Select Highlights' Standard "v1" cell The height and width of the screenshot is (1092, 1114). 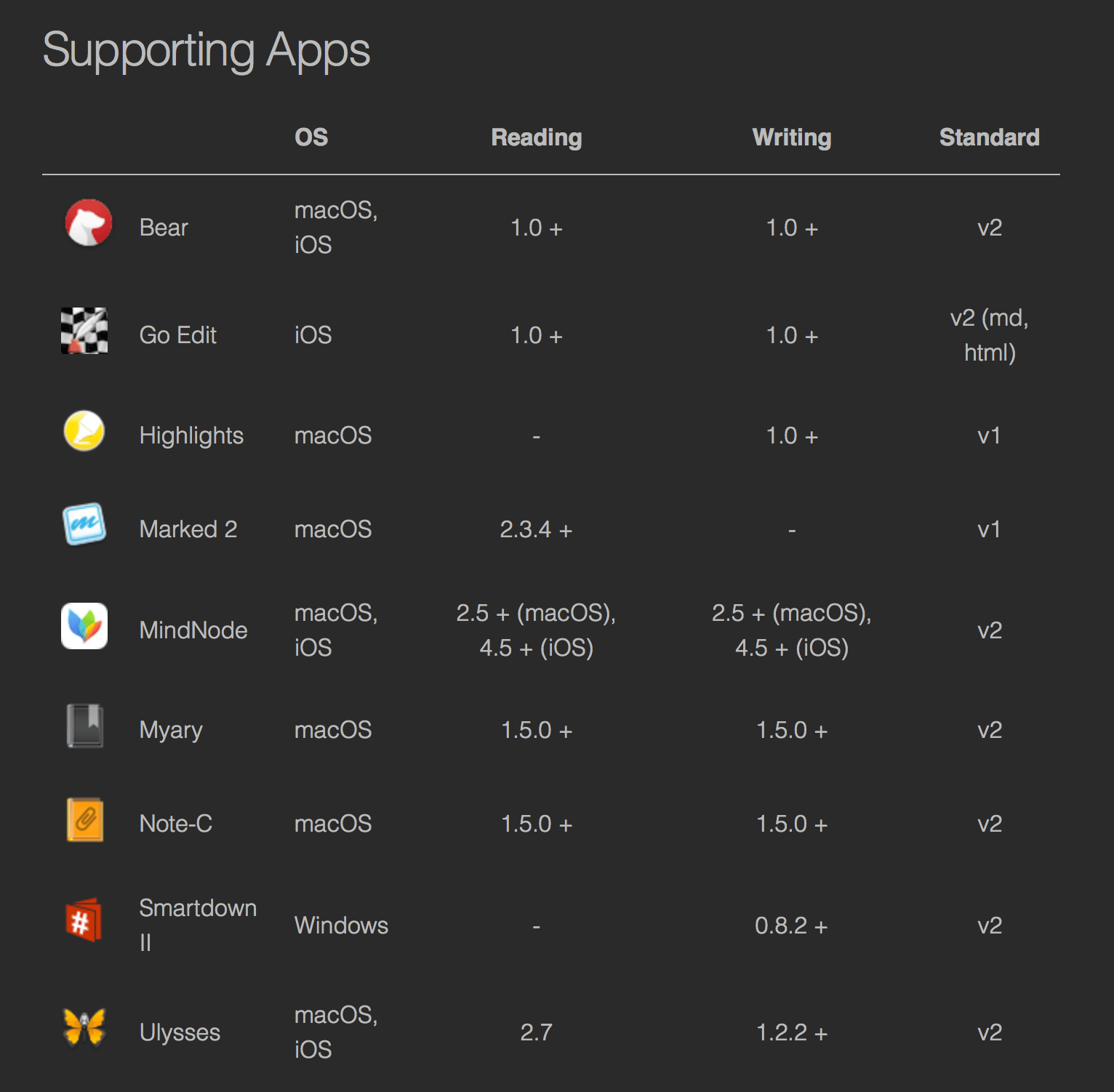click(x=990, y=436)
